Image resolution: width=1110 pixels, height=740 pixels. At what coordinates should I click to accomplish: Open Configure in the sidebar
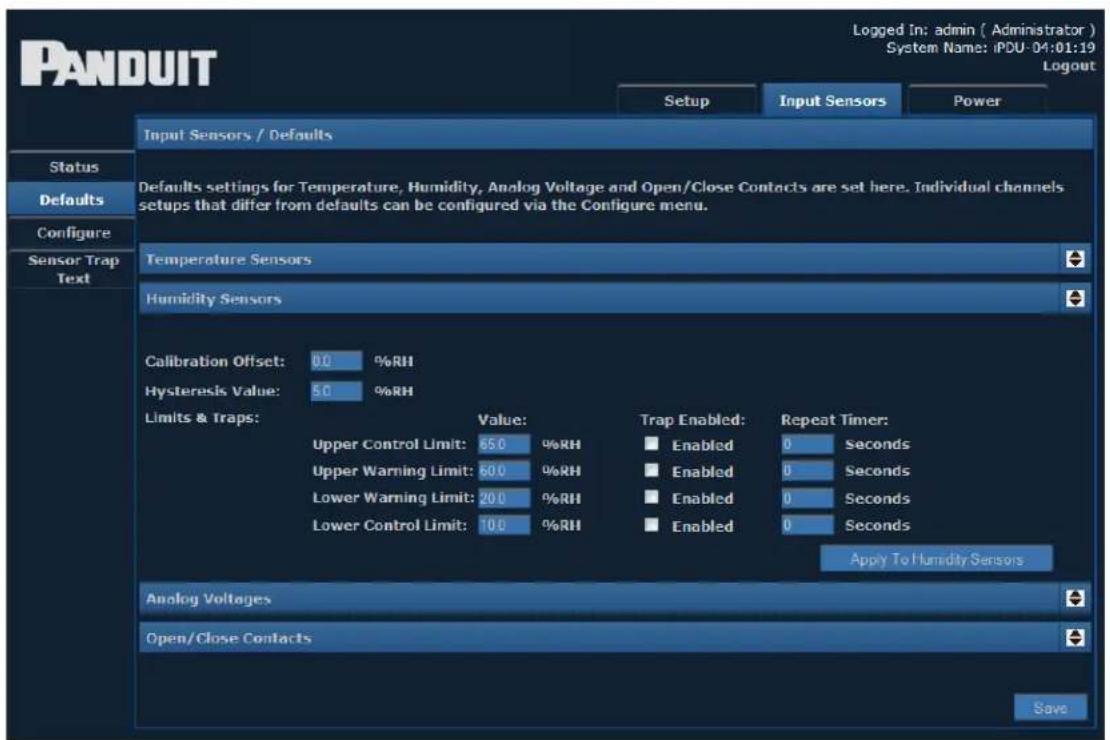(x=72, y=233)
